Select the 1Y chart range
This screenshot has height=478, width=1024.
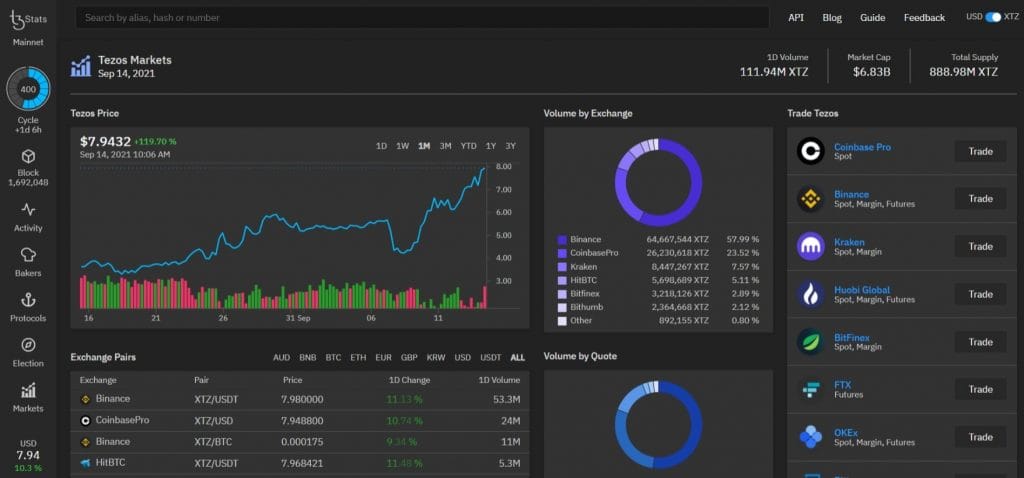[490, 146]
